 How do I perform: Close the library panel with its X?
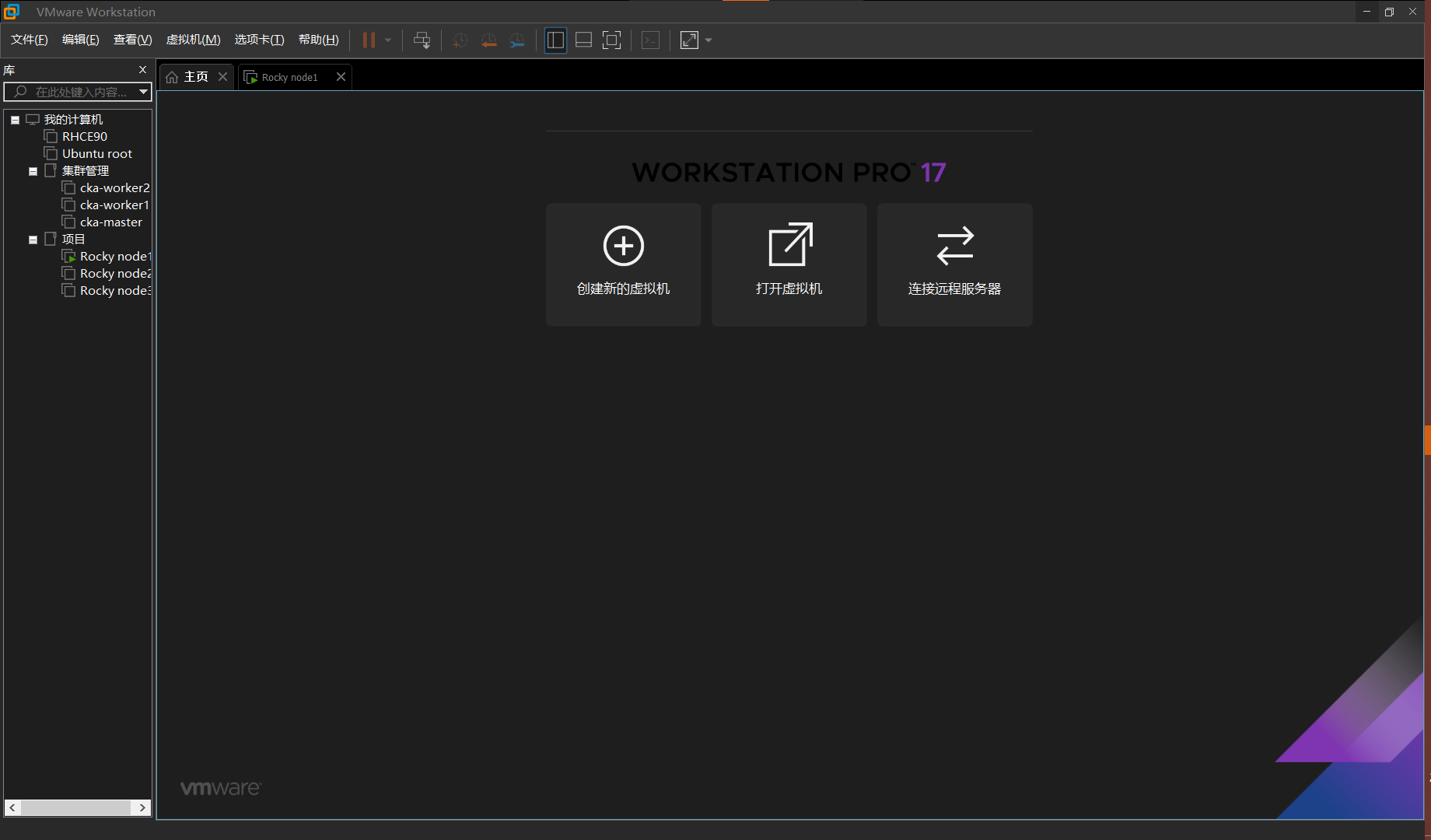(142, 70)
